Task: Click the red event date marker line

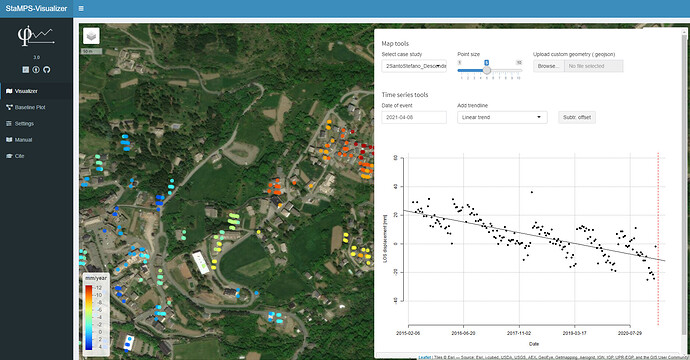Action: pyautogui.click(x=658, y=239)
